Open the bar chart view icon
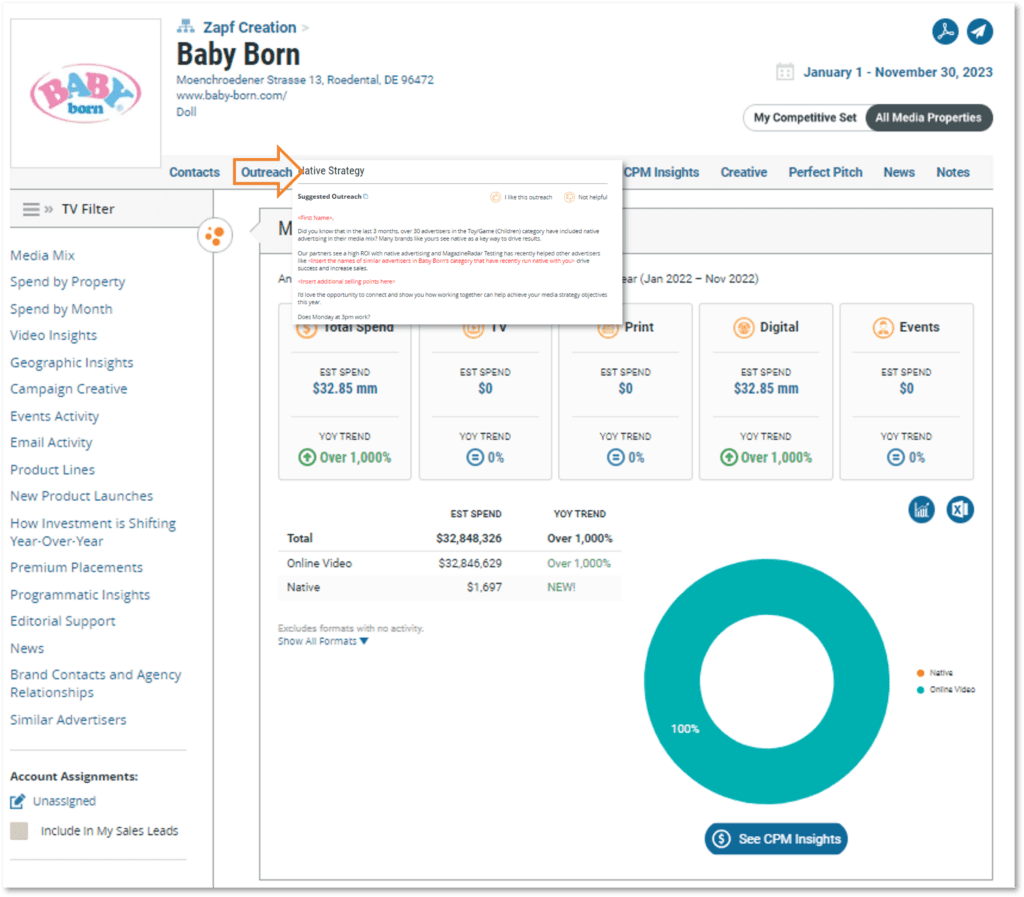Screen dimensions: 1024x897 (x=921, y=509)
